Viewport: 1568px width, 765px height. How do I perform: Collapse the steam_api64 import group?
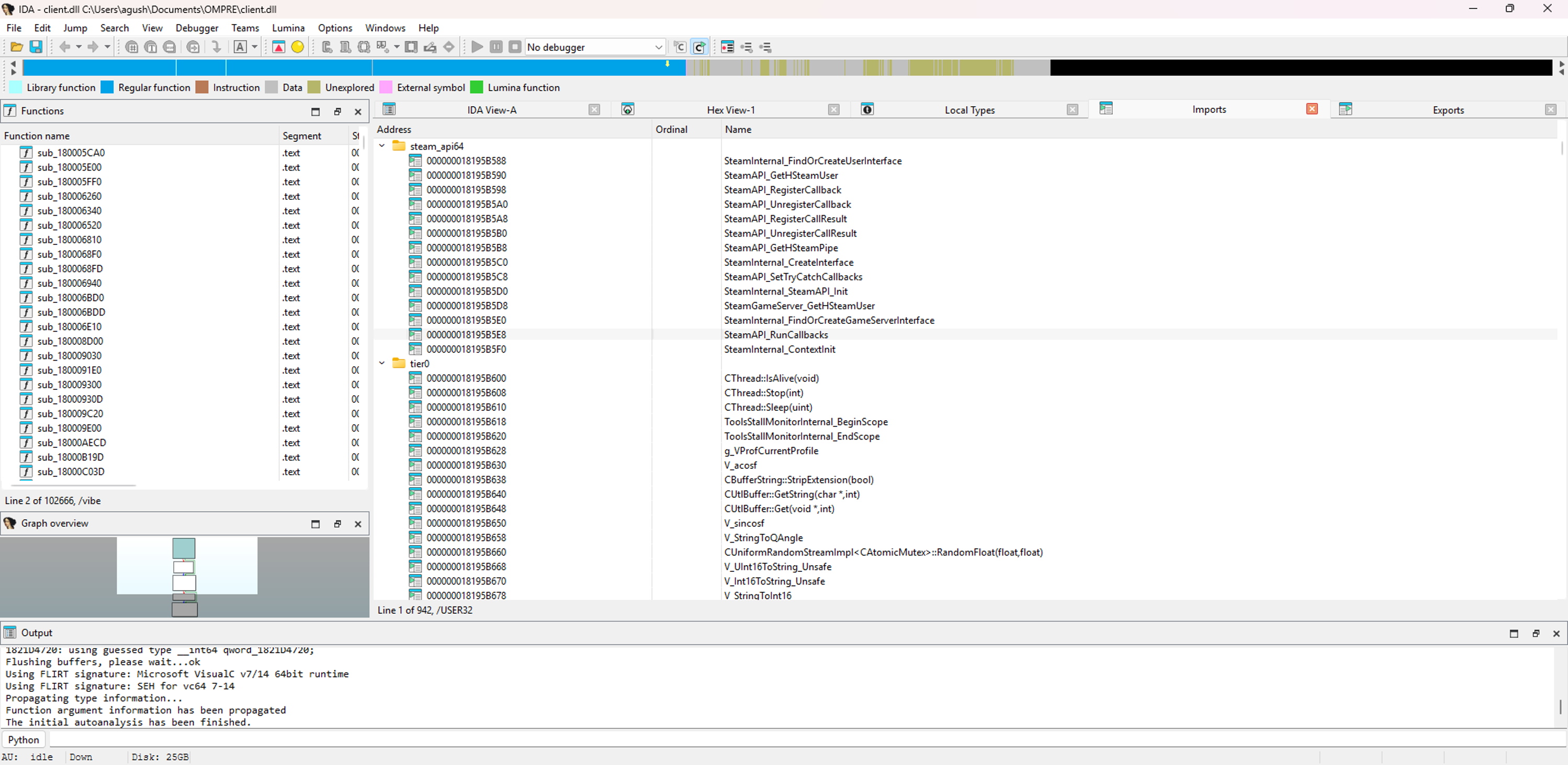pos(381,146)
